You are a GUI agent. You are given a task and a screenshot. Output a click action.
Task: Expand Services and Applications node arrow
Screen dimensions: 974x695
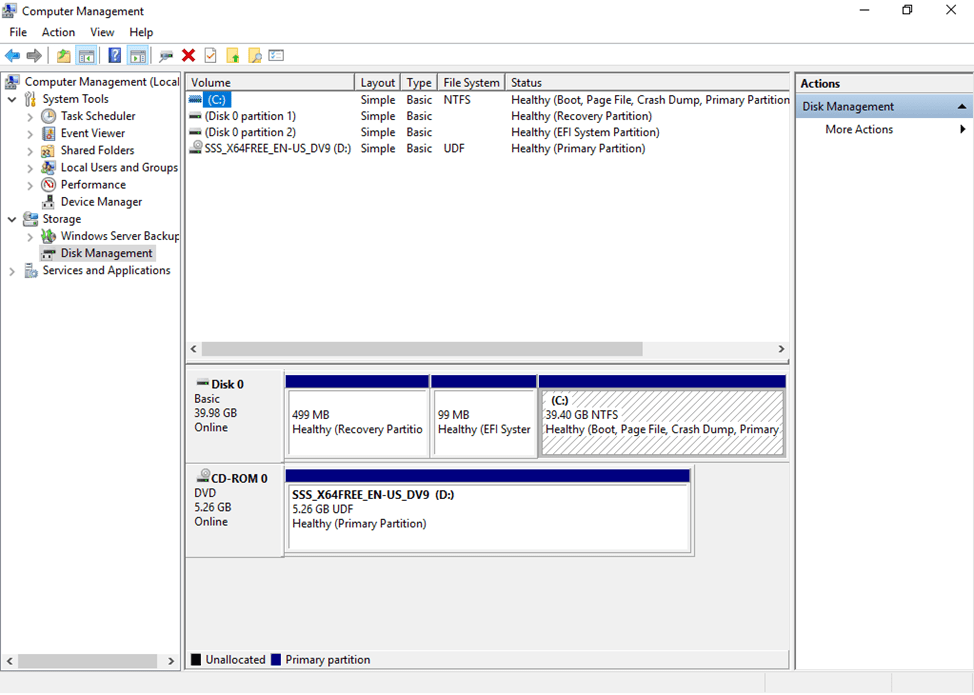point(12,271)
